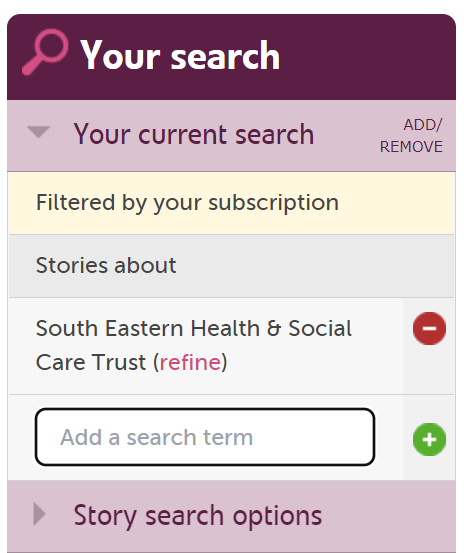Click the pink refine text in parentheses

(x=190, y=362)
